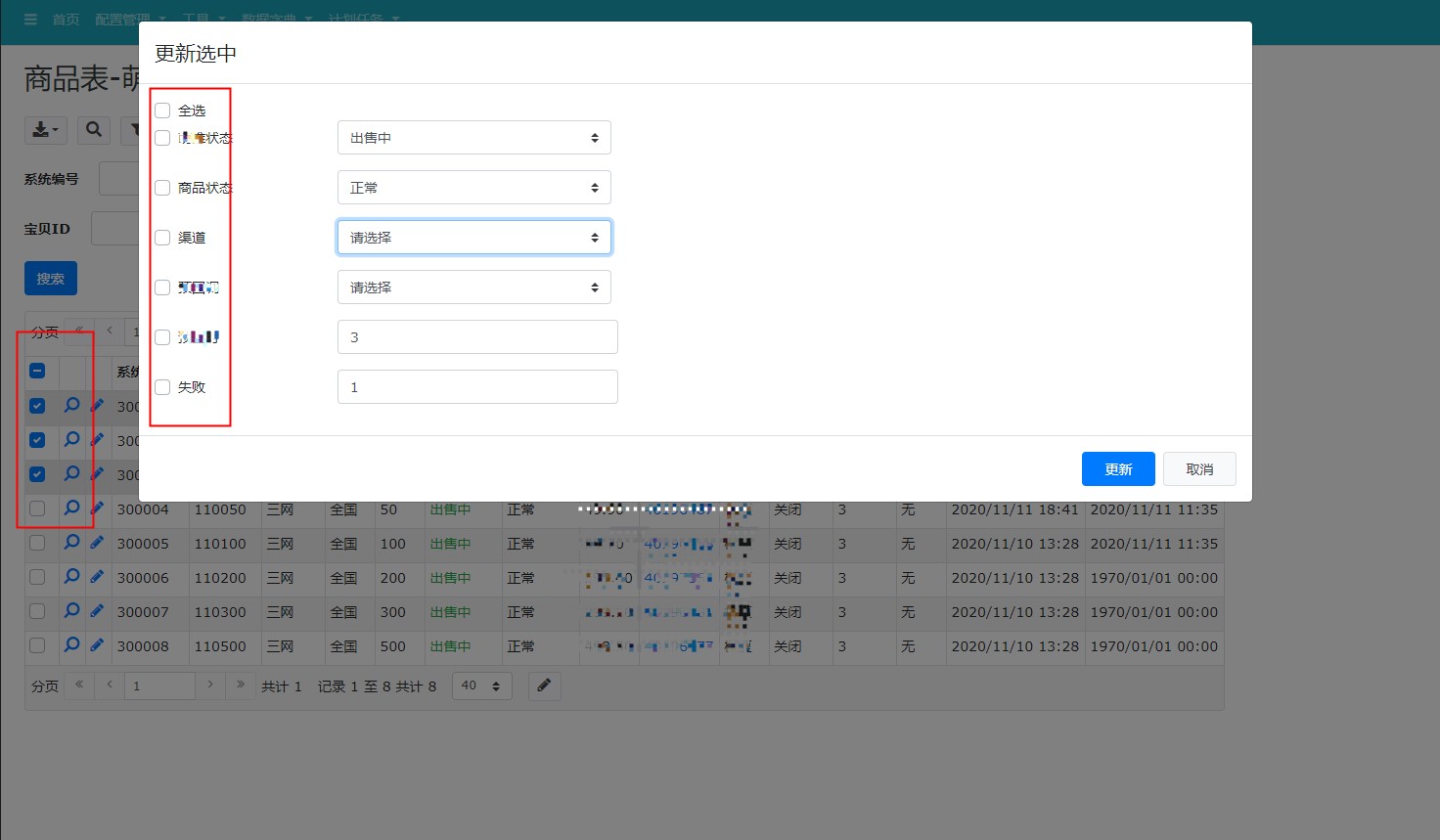Select the checkbox for row 300004

[37, 508]
